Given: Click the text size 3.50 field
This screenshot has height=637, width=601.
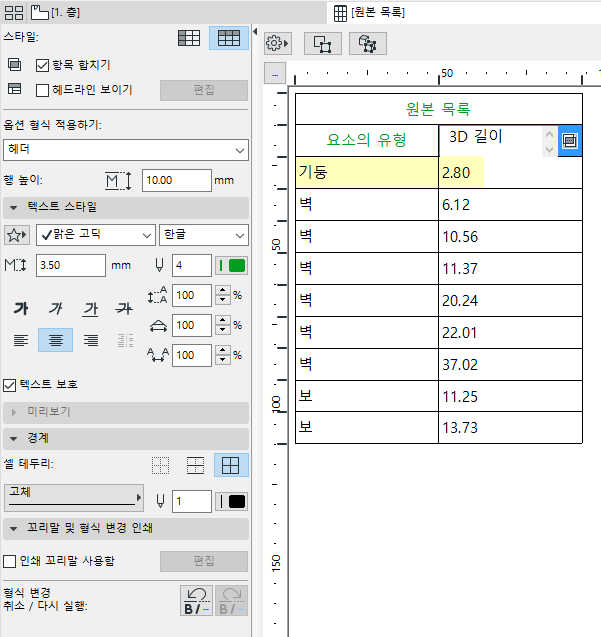Looking at the screenshot, I should coord(71,266).
